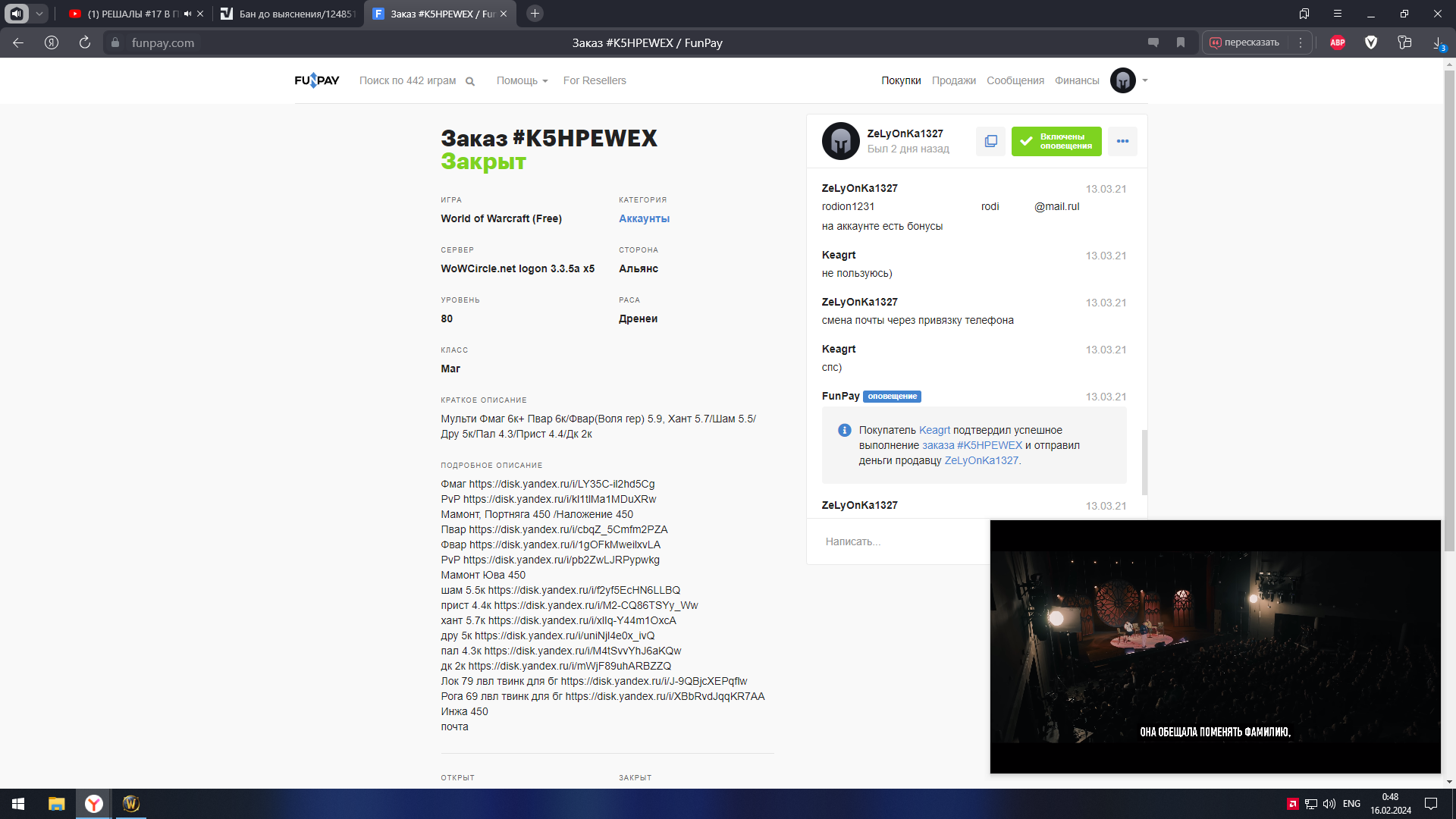Image resolution: width=1456 pixels, height=819 pixels.
Task: Bookmark this page with the bookmark icon
Action: (1181, 42)
